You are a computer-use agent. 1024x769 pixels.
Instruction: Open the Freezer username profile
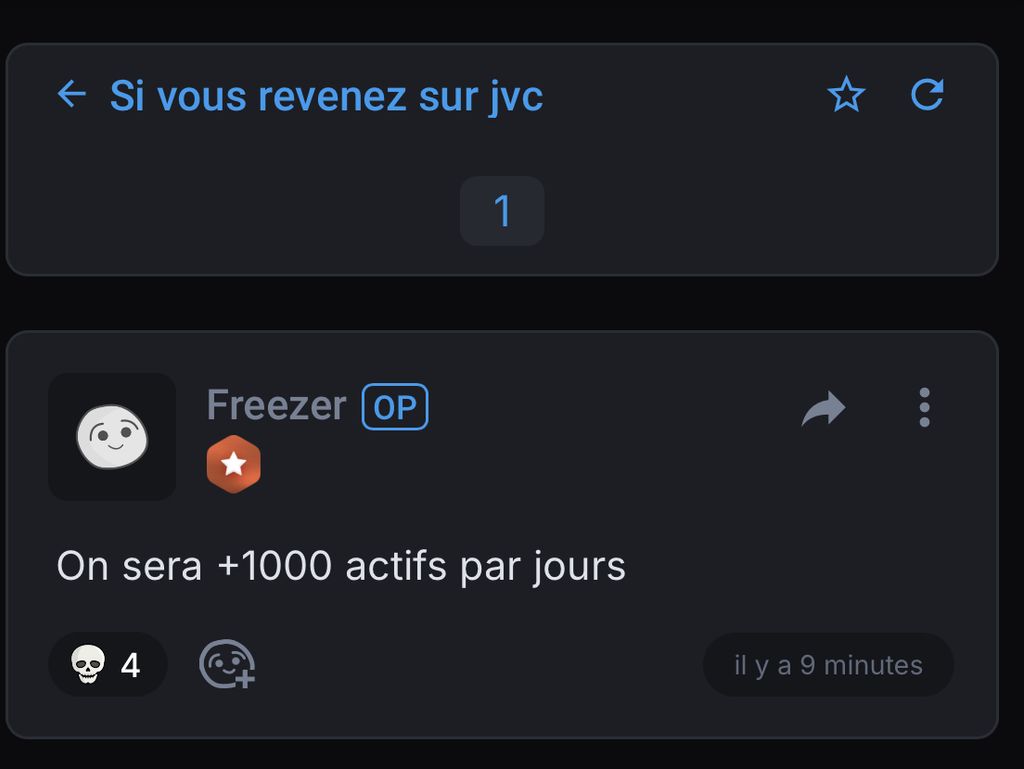click(x=276, y=406)
